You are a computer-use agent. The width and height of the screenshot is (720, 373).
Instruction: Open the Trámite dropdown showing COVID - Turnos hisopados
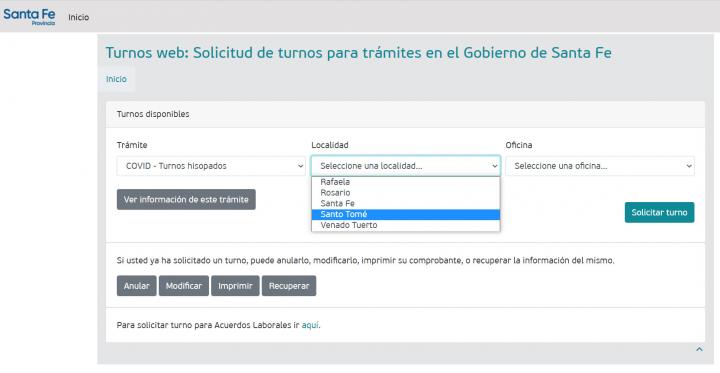coord(211,166)
